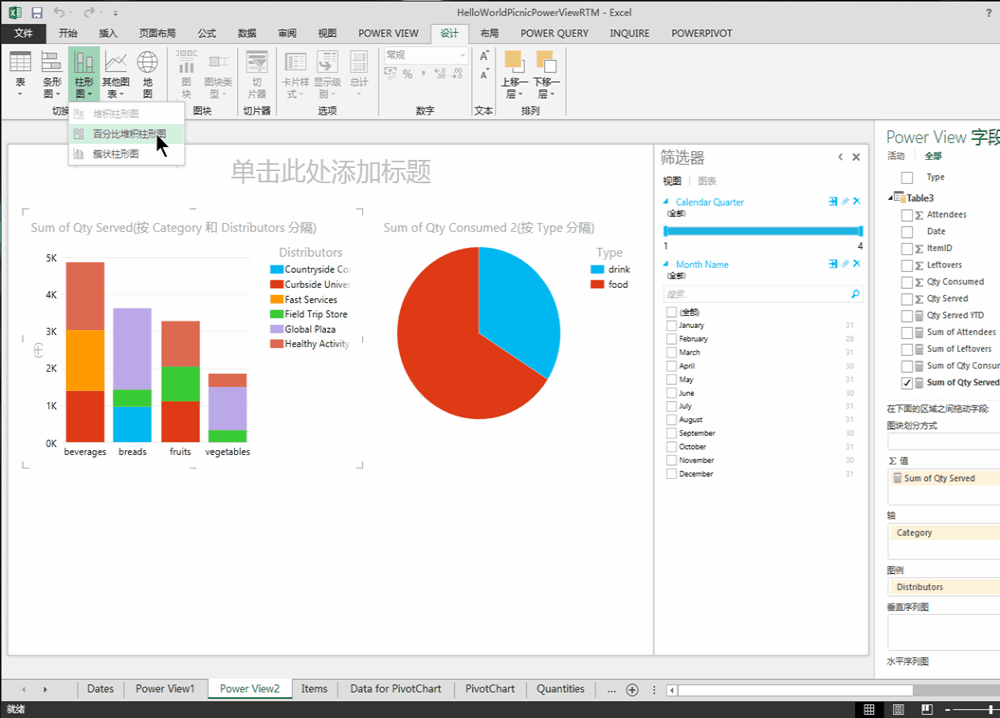The height and width of the screenshot is (718, 1000).
Task: Click the percent format icon
Action: (x=408, y=74)
